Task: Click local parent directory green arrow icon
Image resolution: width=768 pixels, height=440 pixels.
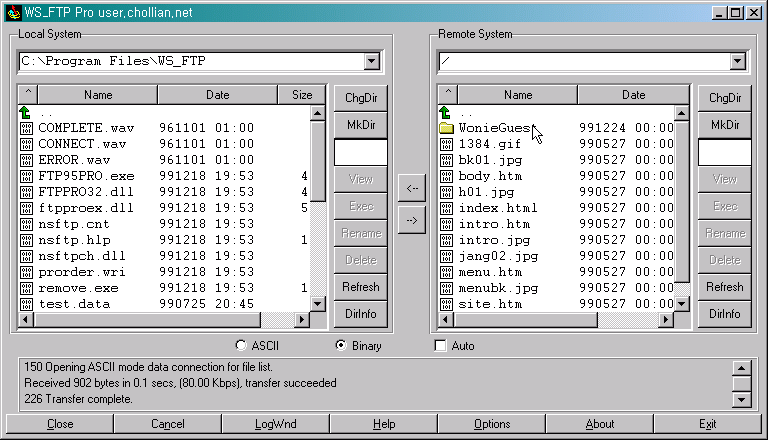Action: point(25,112)
